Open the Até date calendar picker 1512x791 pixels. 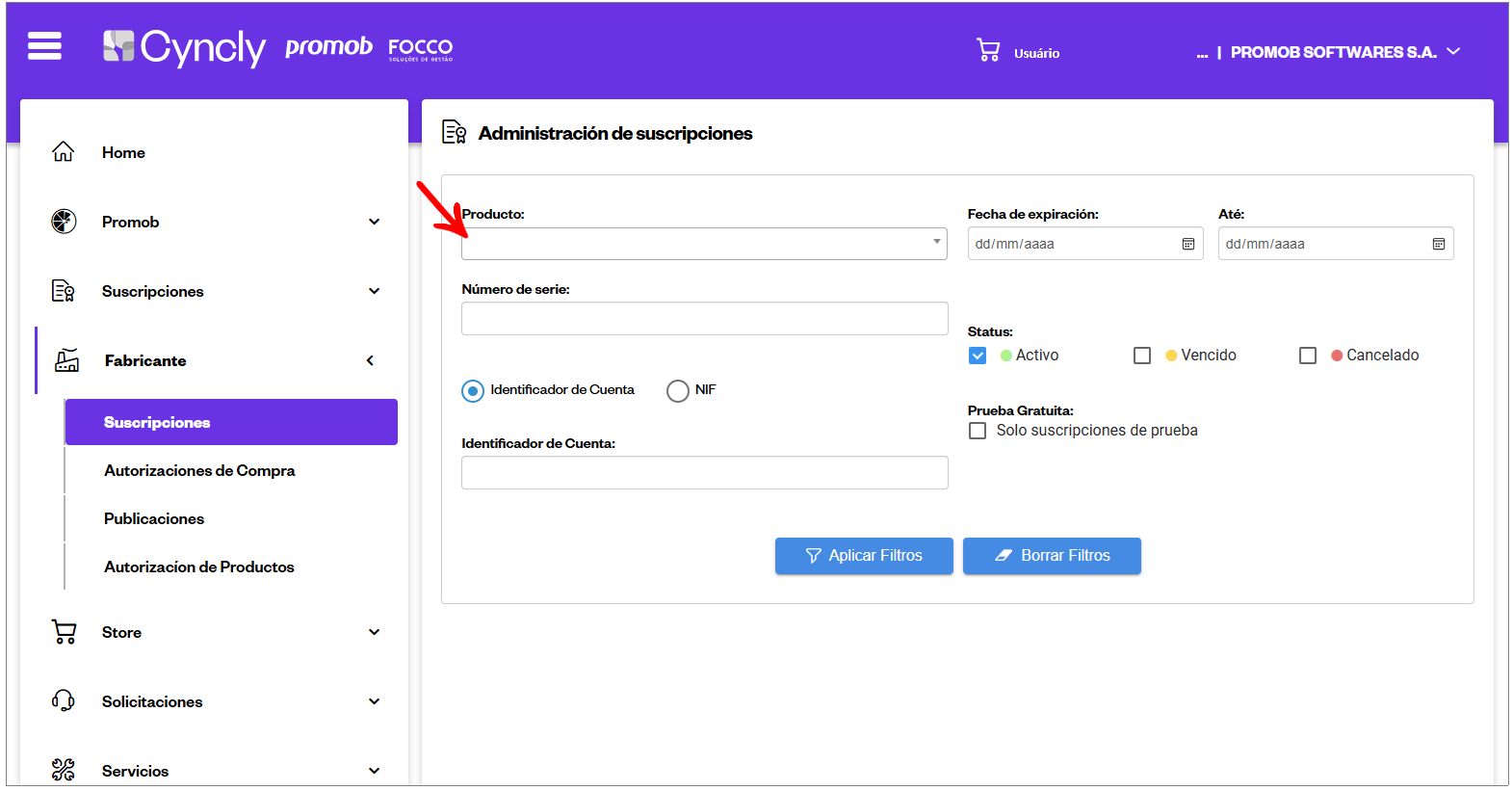coord(1439,244)
